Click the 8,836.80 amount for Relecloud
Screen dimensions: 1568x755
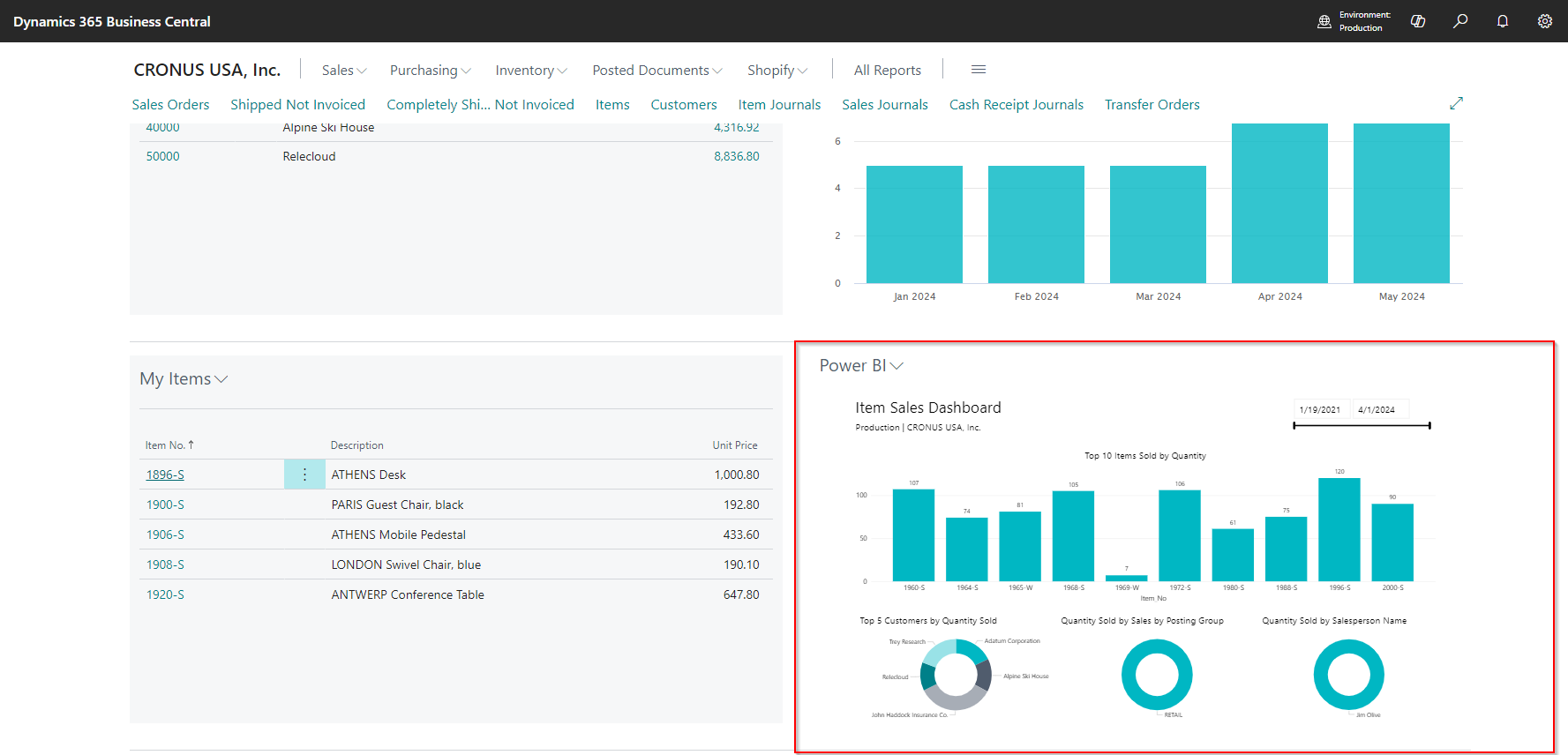737,156
